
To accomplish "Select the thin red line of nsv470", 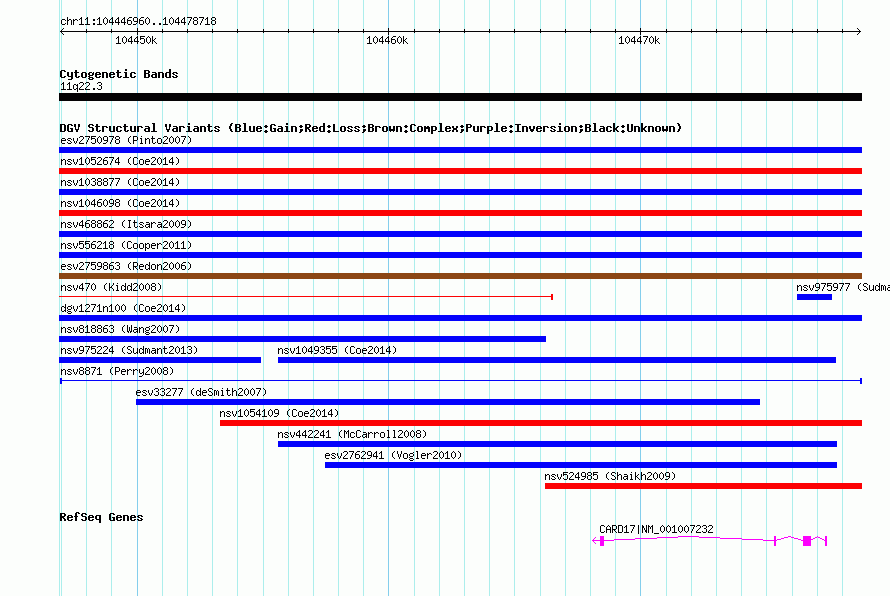I will click(x=306, y=297).
